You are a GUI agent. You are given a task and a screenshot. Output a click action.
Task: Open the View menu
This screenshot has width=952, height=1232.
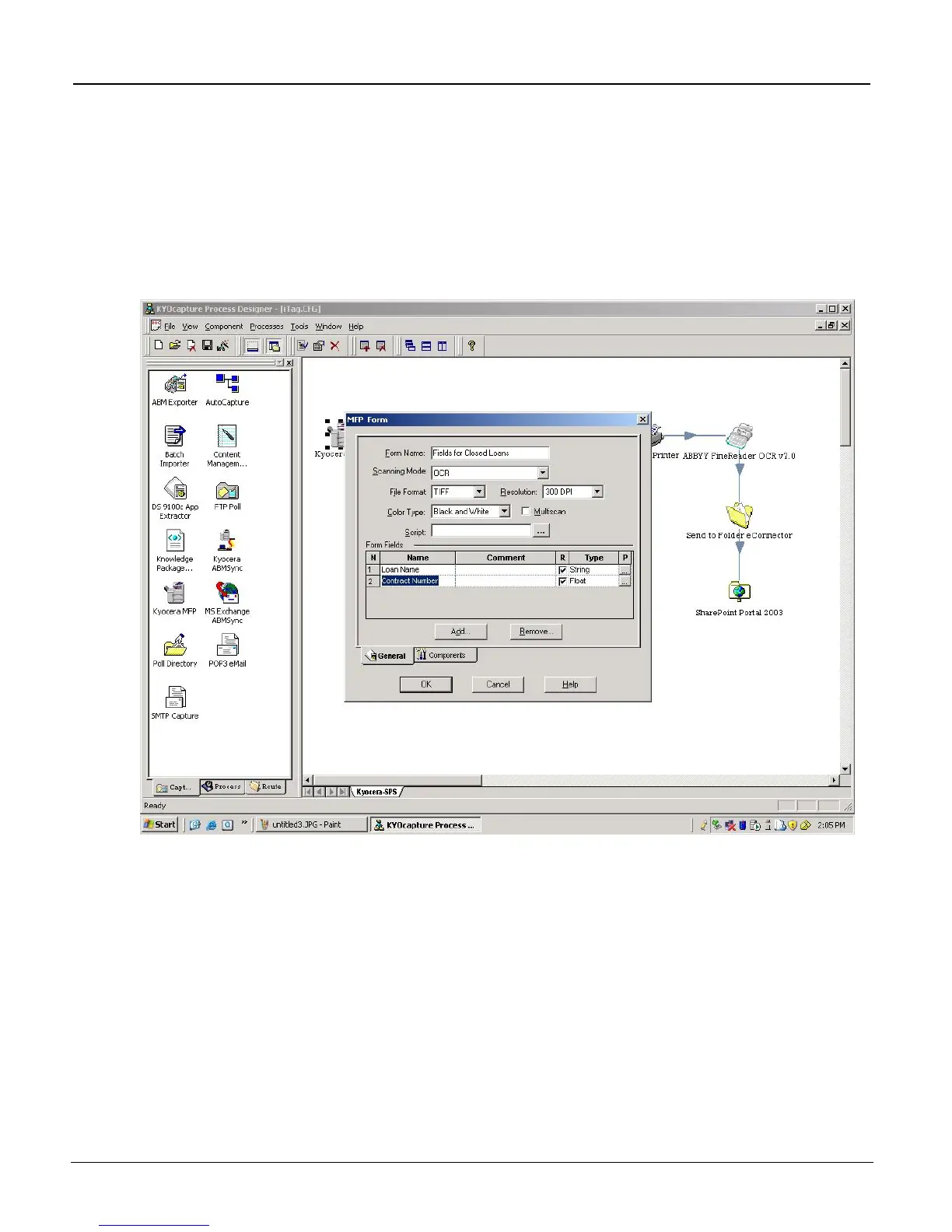click(x=191, y=327)
